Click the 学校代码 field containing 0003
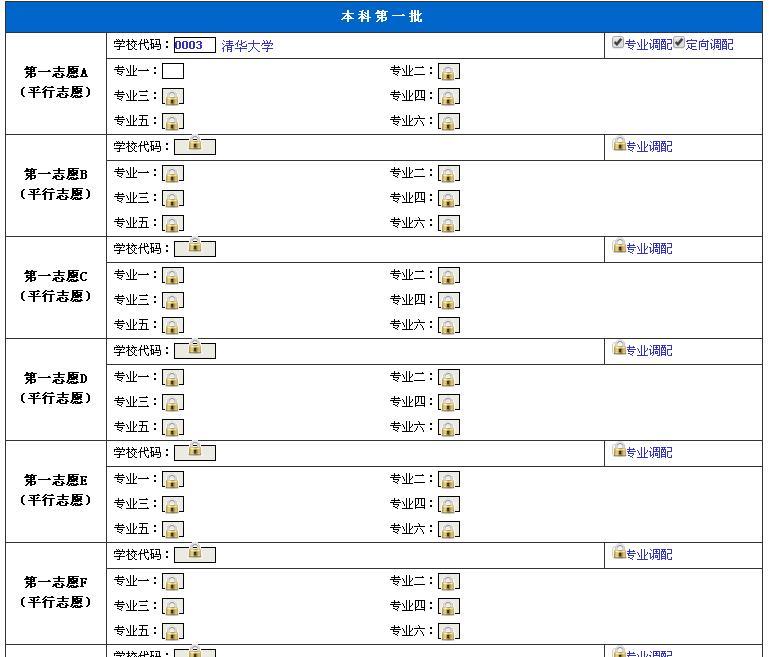This screenshot has width=769, height=657. (195, 45)
